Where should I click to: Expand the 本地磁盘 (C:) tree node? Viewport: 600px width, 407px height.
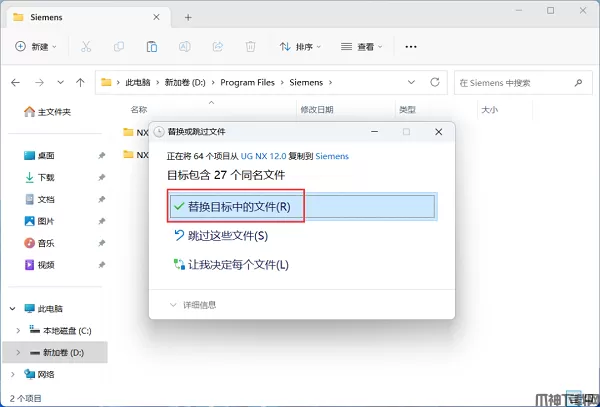pos(18,331)
